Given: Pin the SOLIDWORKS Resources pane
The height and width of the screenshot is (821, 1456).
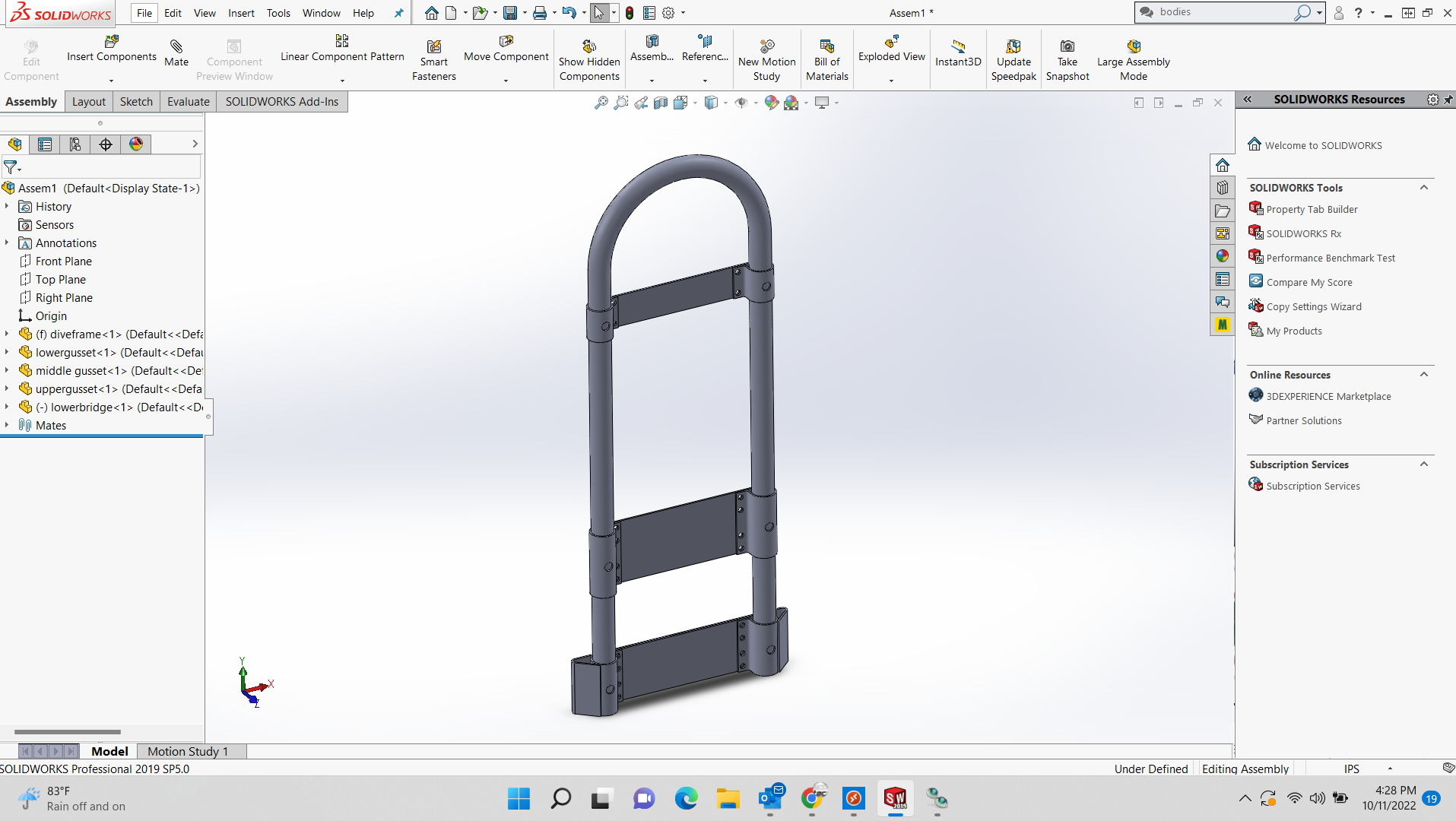Looking at the screenshot, I should (1448, 100).
